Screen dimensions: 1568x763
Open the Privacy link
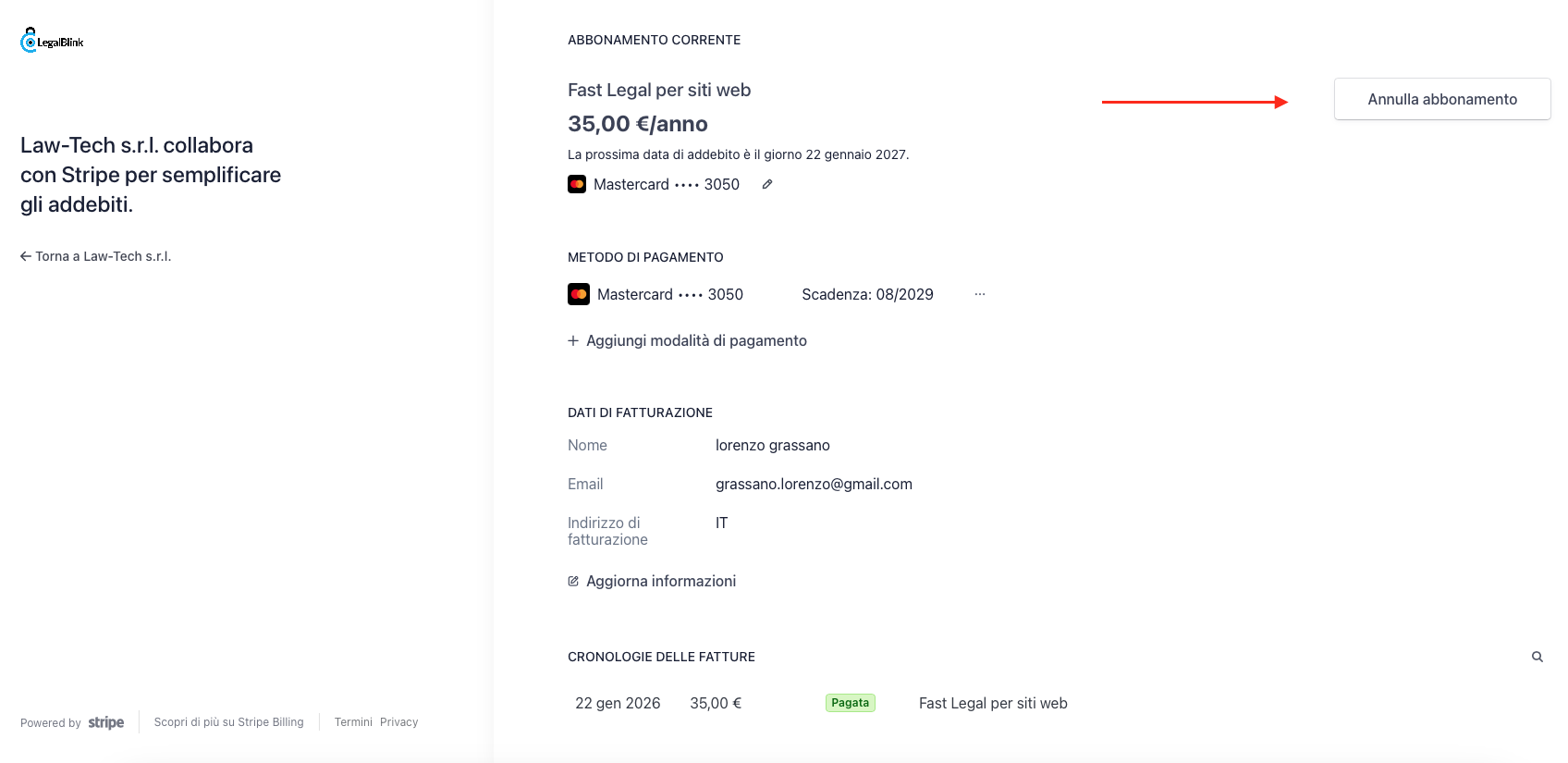pos(399,722)
